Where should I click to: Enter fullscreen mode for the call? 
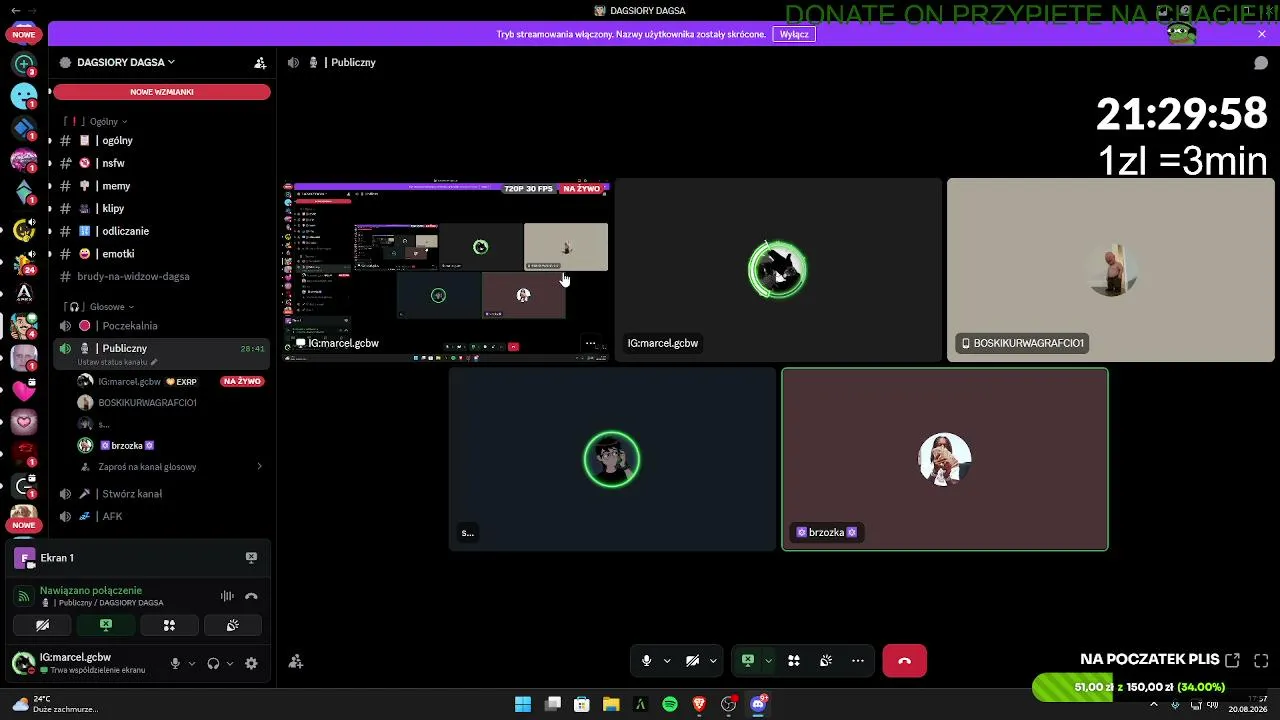(1261, 660)
